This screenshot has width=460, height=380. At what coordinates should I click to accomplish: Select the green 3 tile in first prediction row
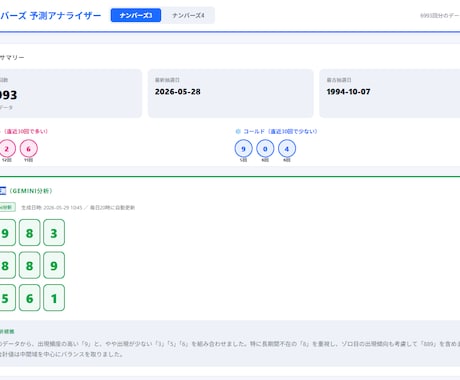click(x=54, y=233)
